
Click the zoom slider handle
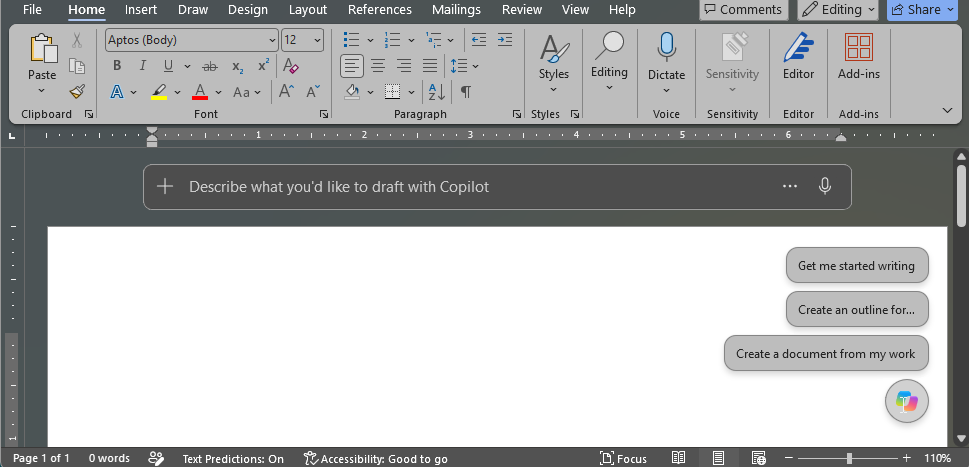point(850,458)
